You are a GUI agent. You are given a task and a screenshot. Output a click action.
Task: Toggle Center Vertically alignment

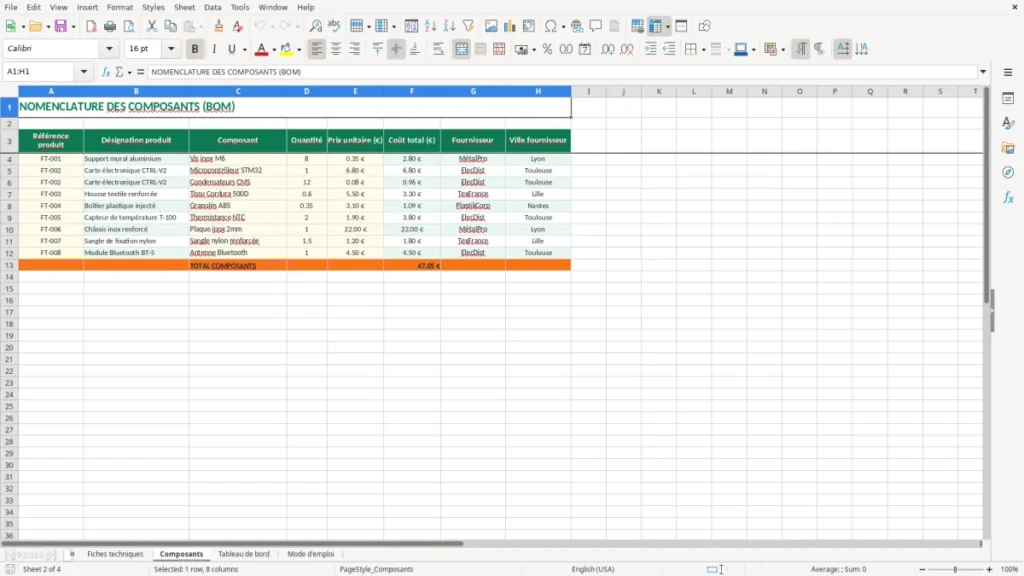[396, 49]
